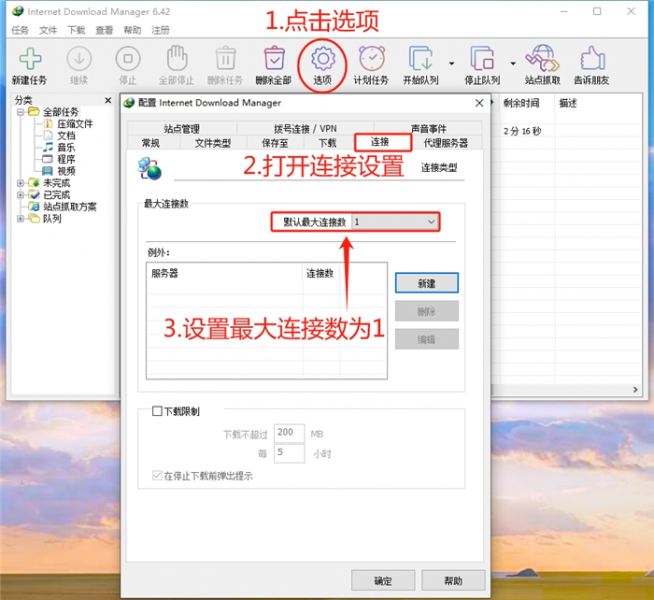The height and width of the screenshot is (600, 654).
Task: Open 选项 (options) gear icon
Action: coord(323,59)
